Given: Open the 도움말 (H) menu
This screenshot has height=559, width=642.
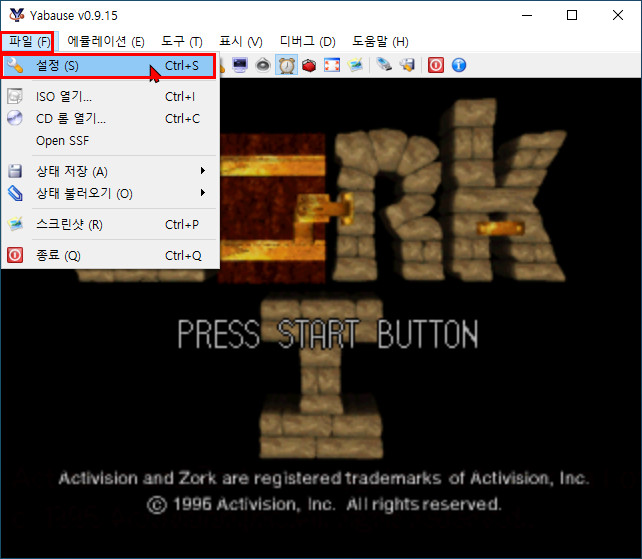Looking at the screenshot, I should pyautogui.click(x=380, y=42).
